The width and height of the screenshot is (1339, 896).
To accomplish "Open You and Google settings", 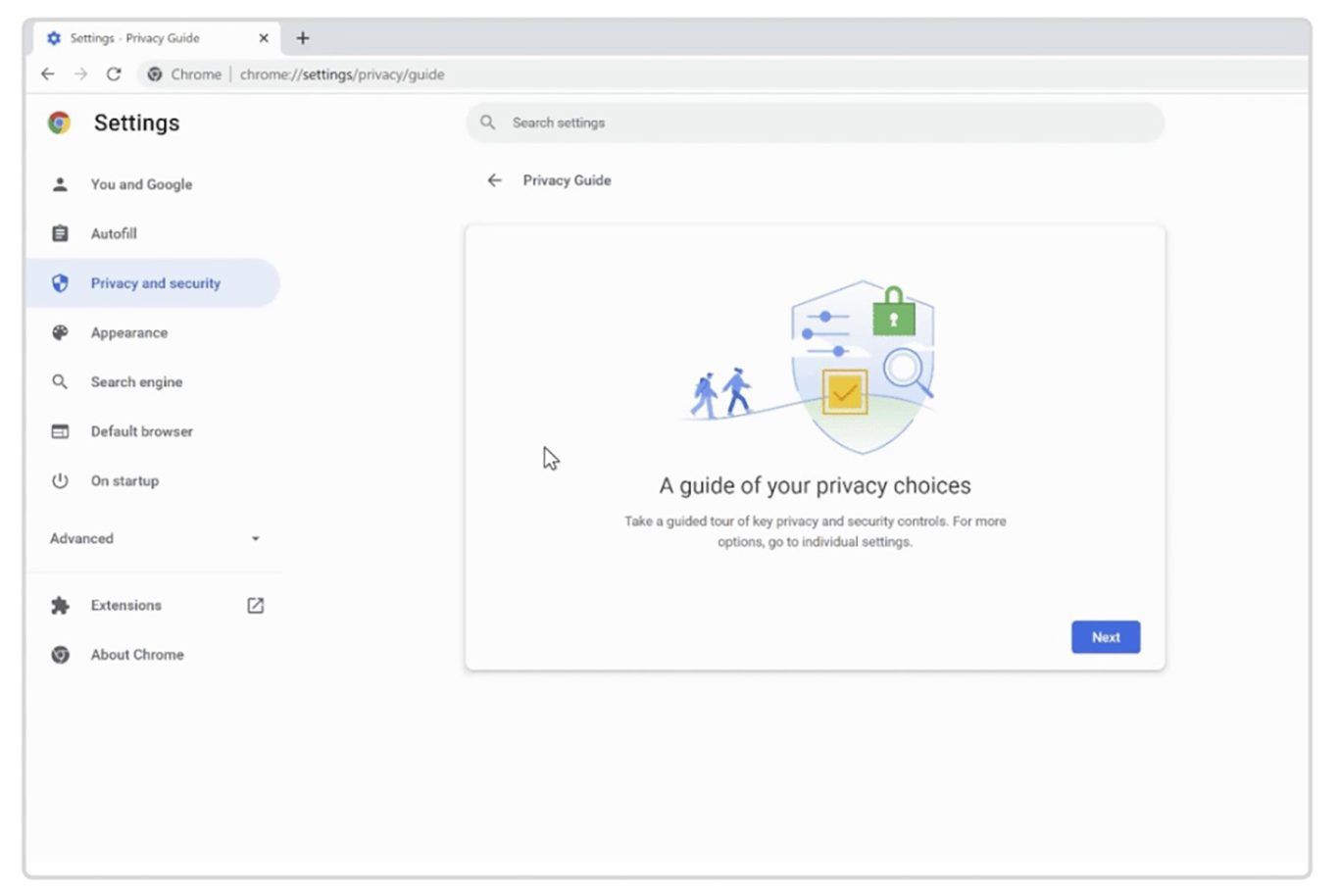I will click(x=141, y=184).
